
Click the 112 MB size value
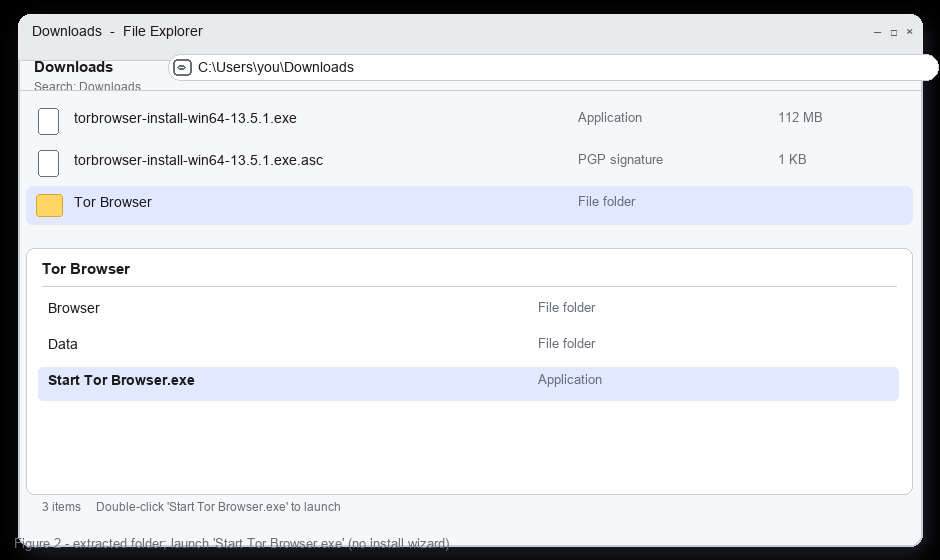800,118
